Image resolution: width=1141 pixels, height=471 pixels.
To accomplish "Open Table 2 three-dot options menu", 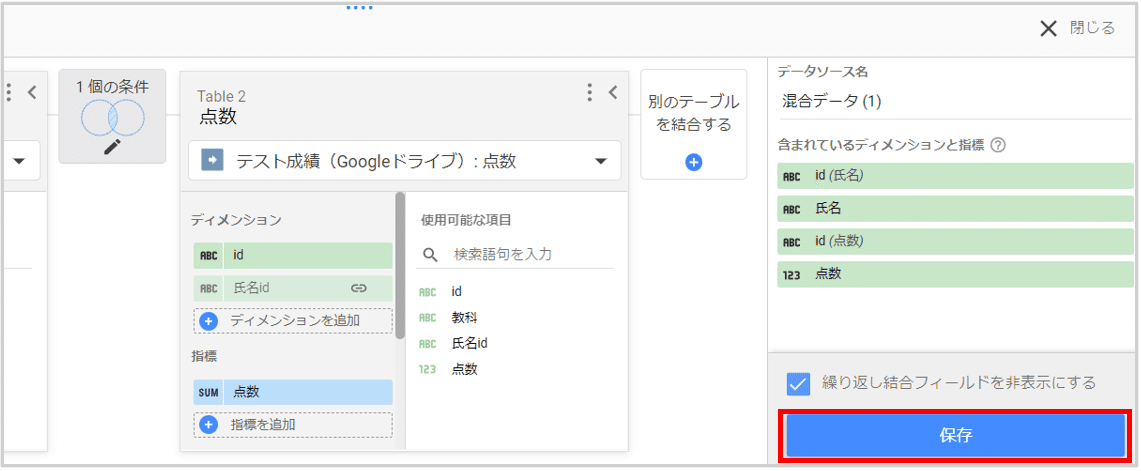I will pyautogui.click(x=589, y=92).
